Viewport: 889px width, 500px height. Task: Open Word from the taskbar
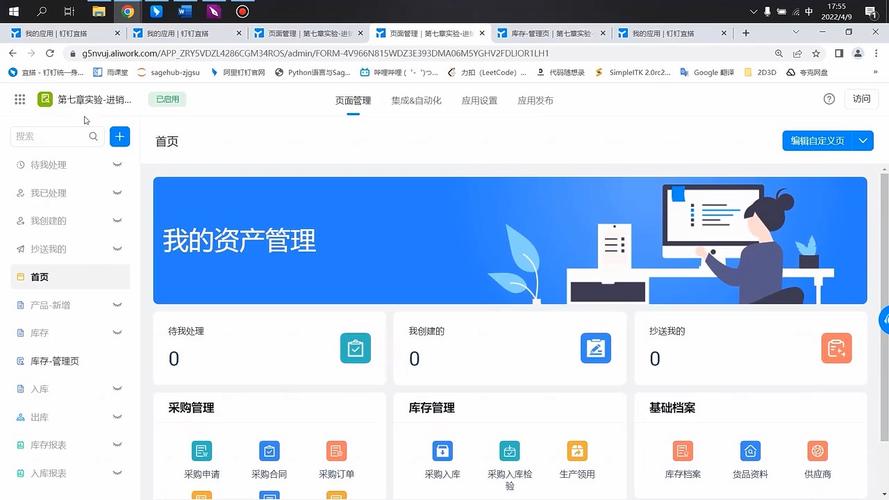[184, 11]
